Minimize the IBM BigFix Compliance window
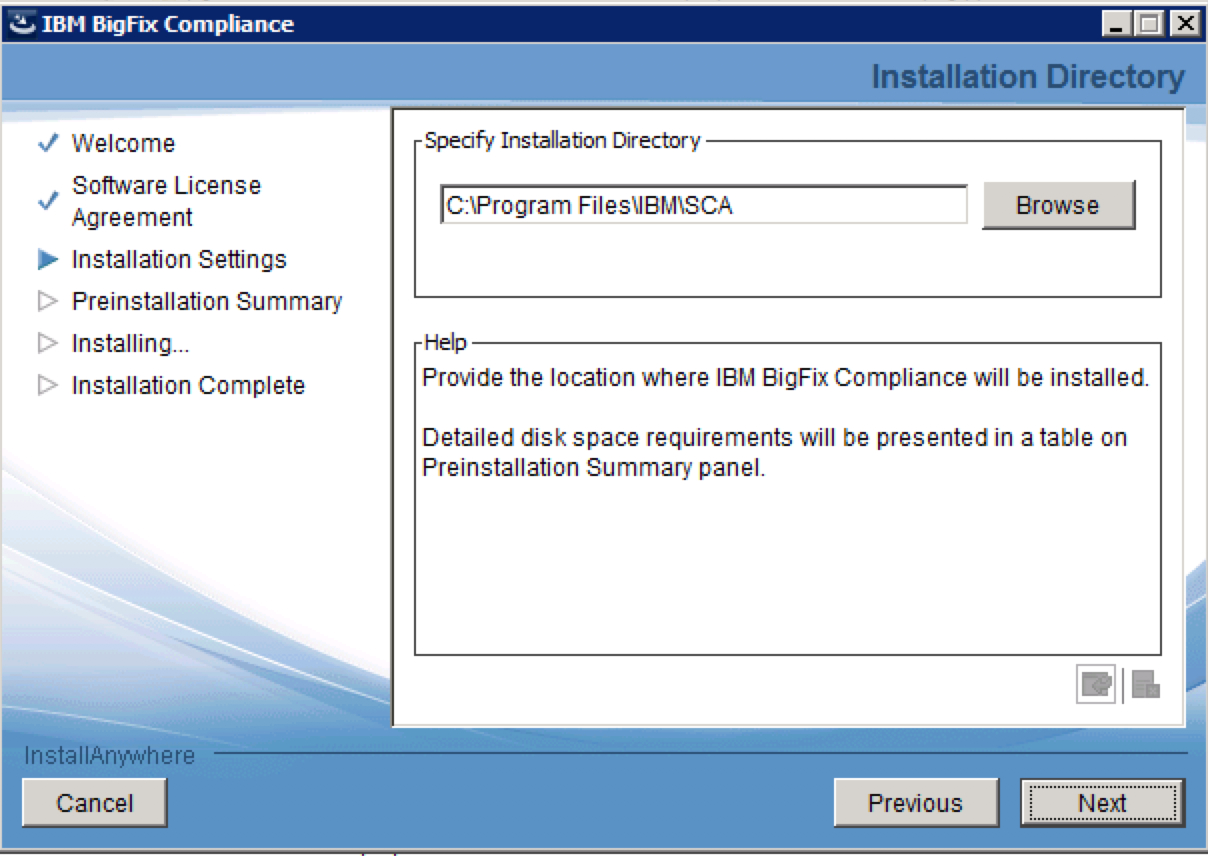Image resolution: width=1208 pixels, height=856 pixels. pyautogui.click(x=1116, y=24)
